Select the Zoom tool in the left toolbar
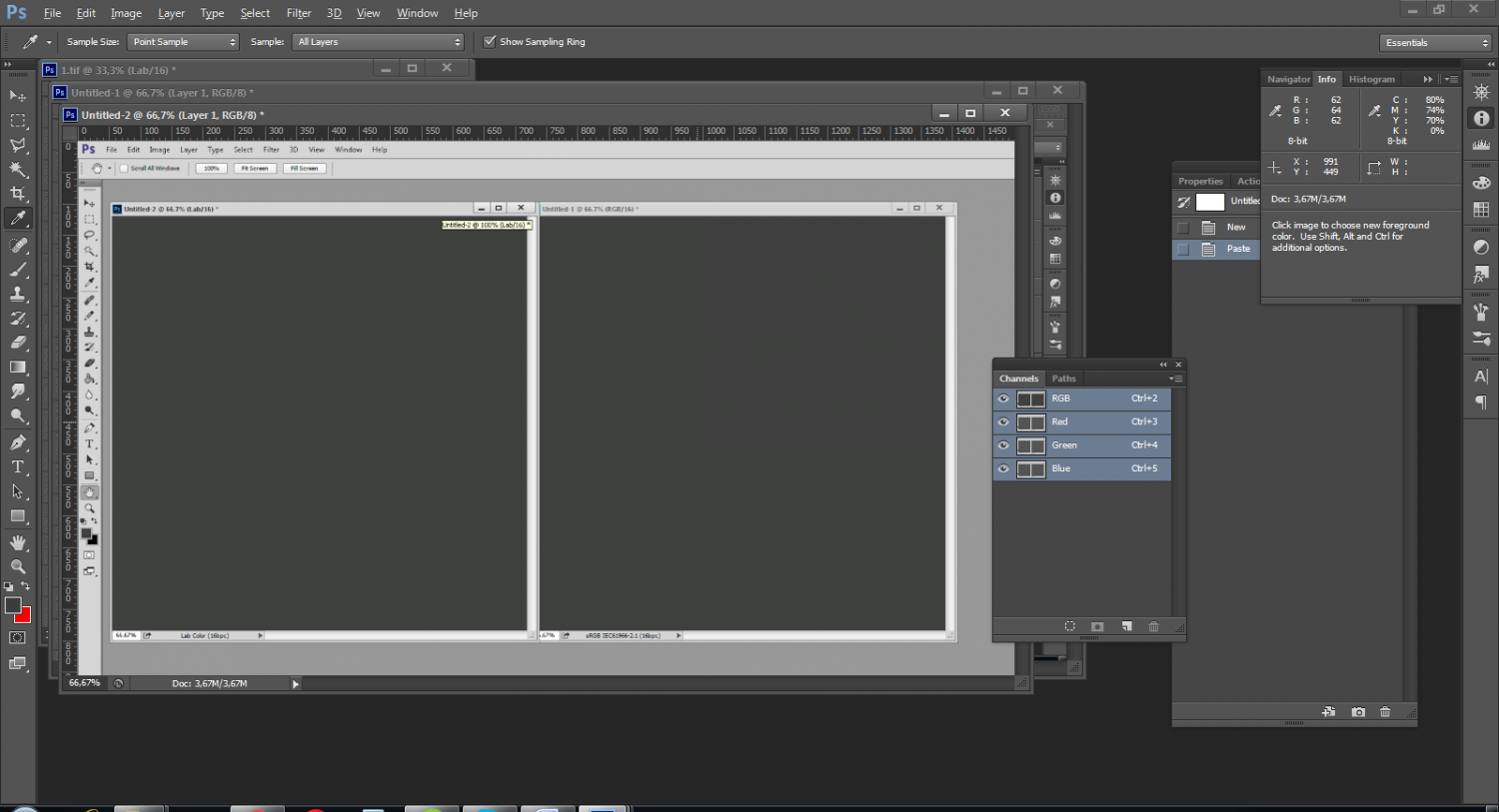Image resolution: width=1499 pixels, height=812 pixels. point(18,566)
